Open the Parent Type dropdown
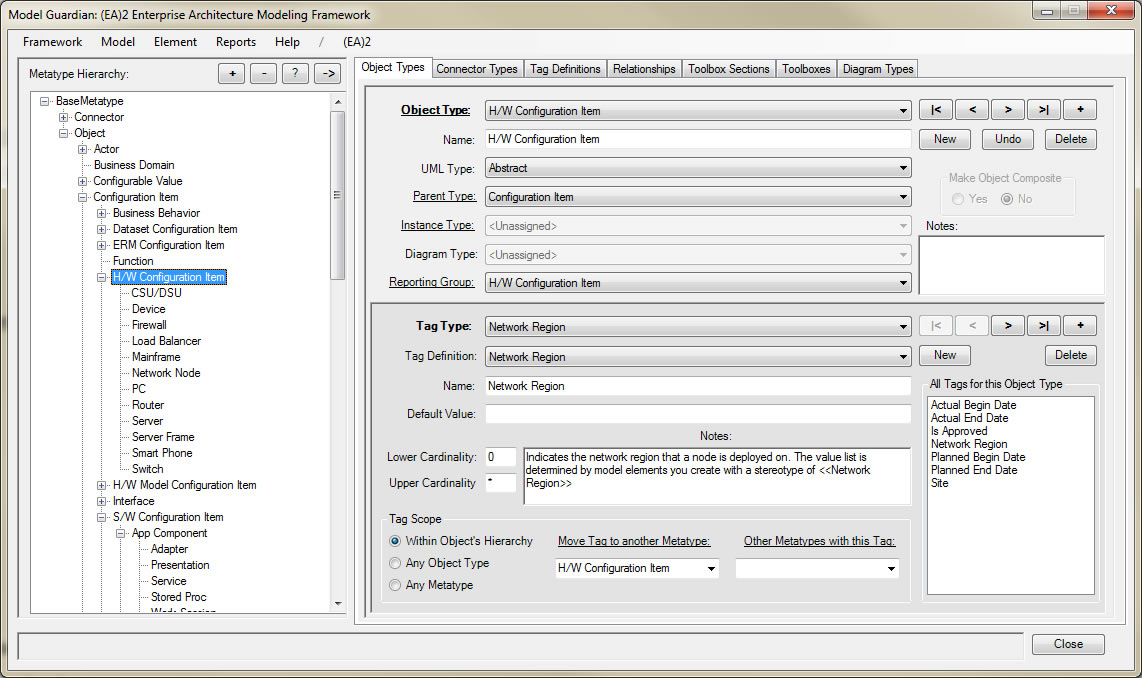Screen dimensions: 1142x678 pyautogui.click(x=902, y=197)
